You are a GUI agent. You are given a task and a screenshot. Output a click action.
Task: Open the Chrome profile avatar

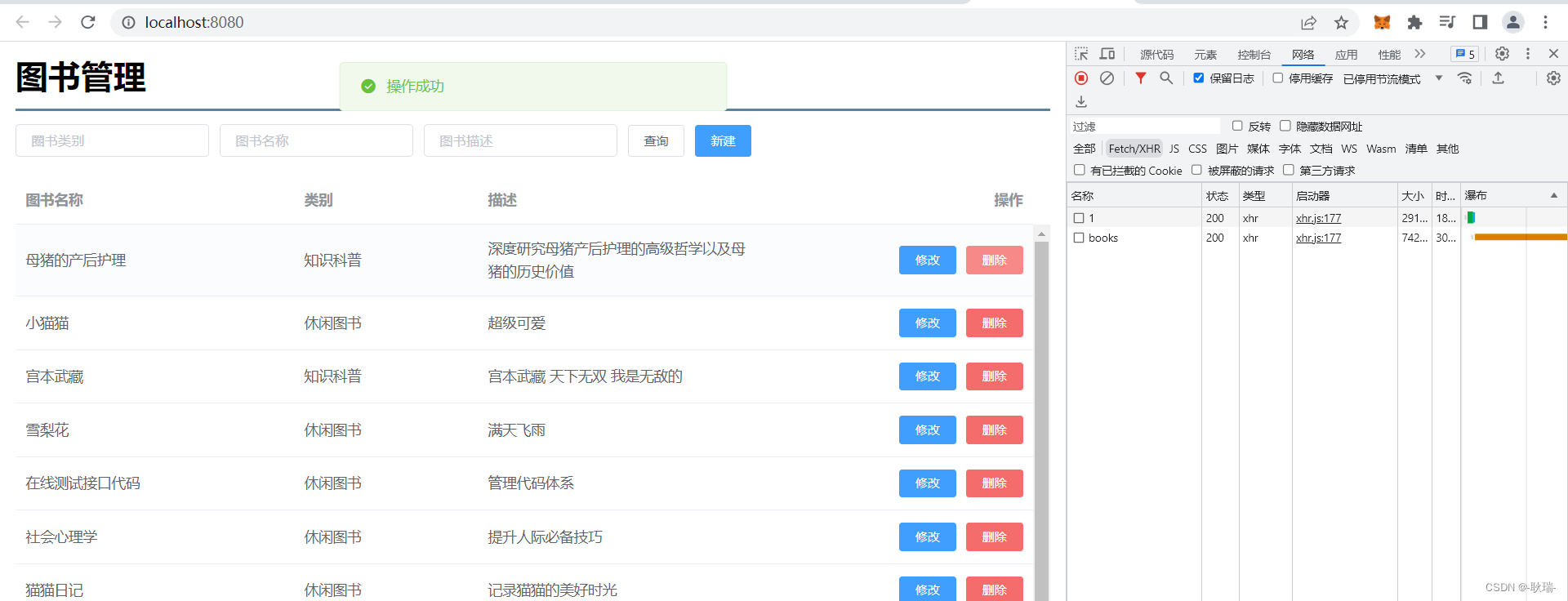click(1513, 22)
